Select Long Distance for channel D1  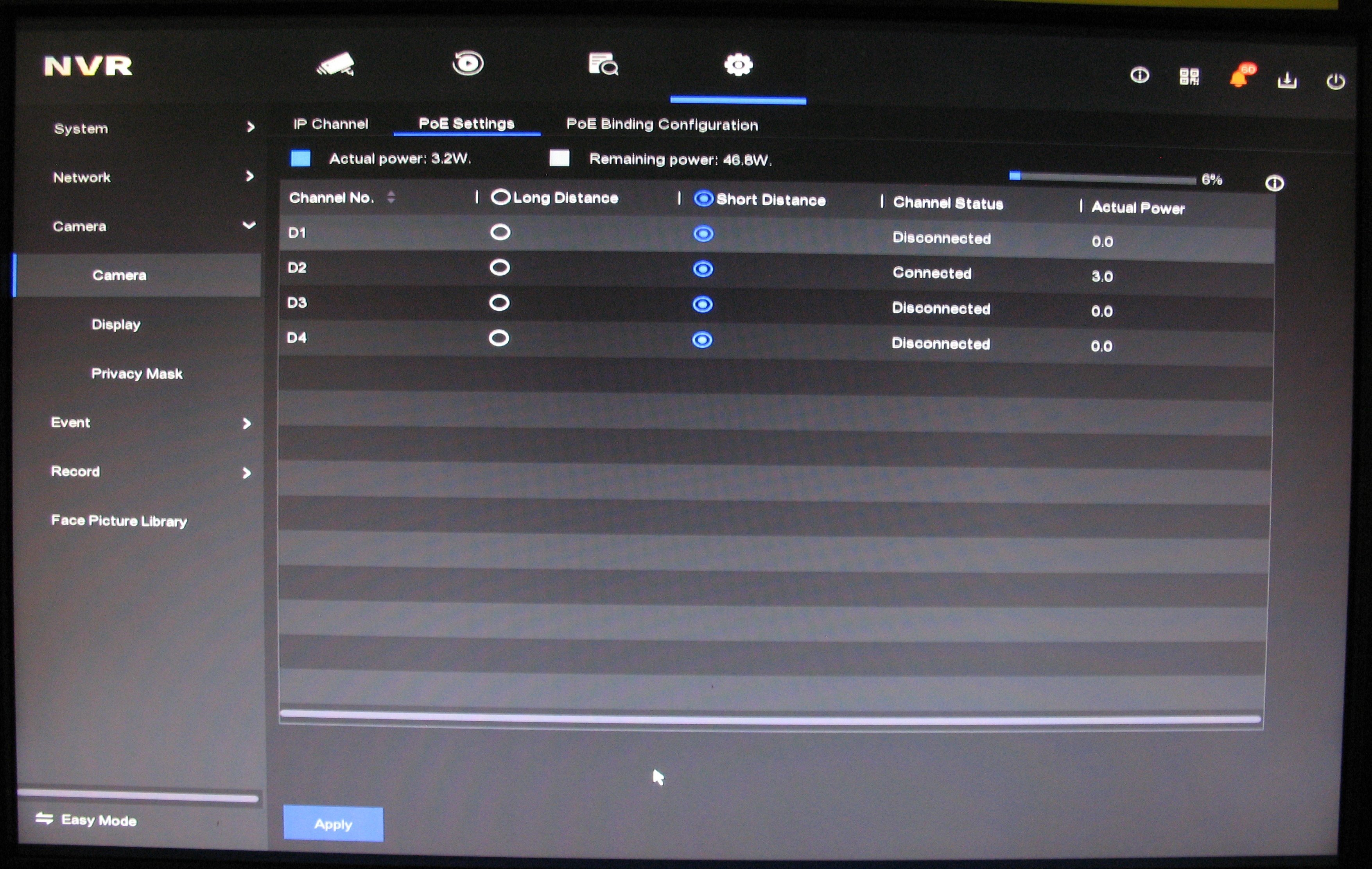point(500,232)
